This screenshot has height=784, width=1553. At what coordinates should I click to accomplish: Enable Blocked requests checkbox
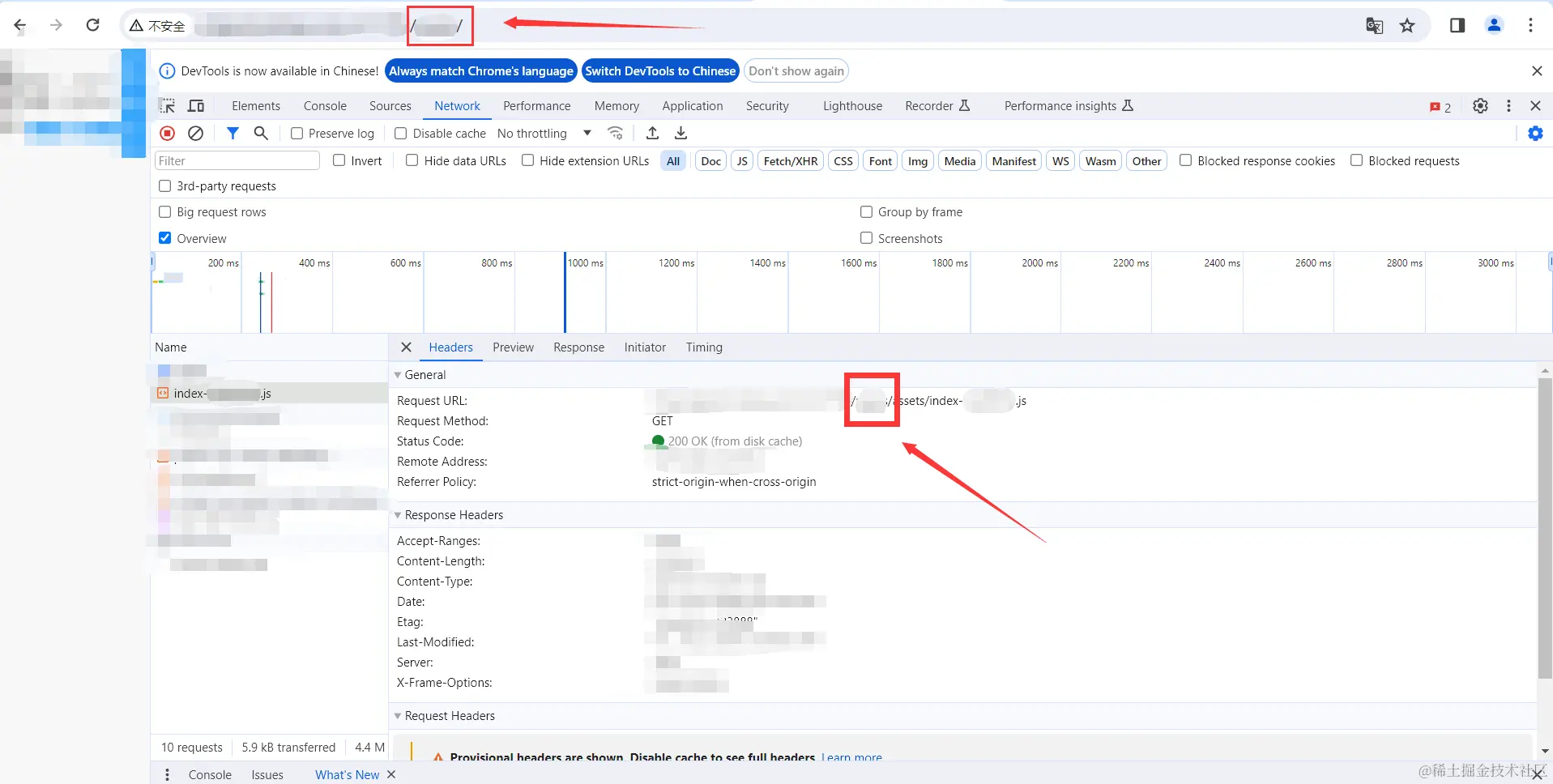pyautogui.click(x=1357, y=160)
